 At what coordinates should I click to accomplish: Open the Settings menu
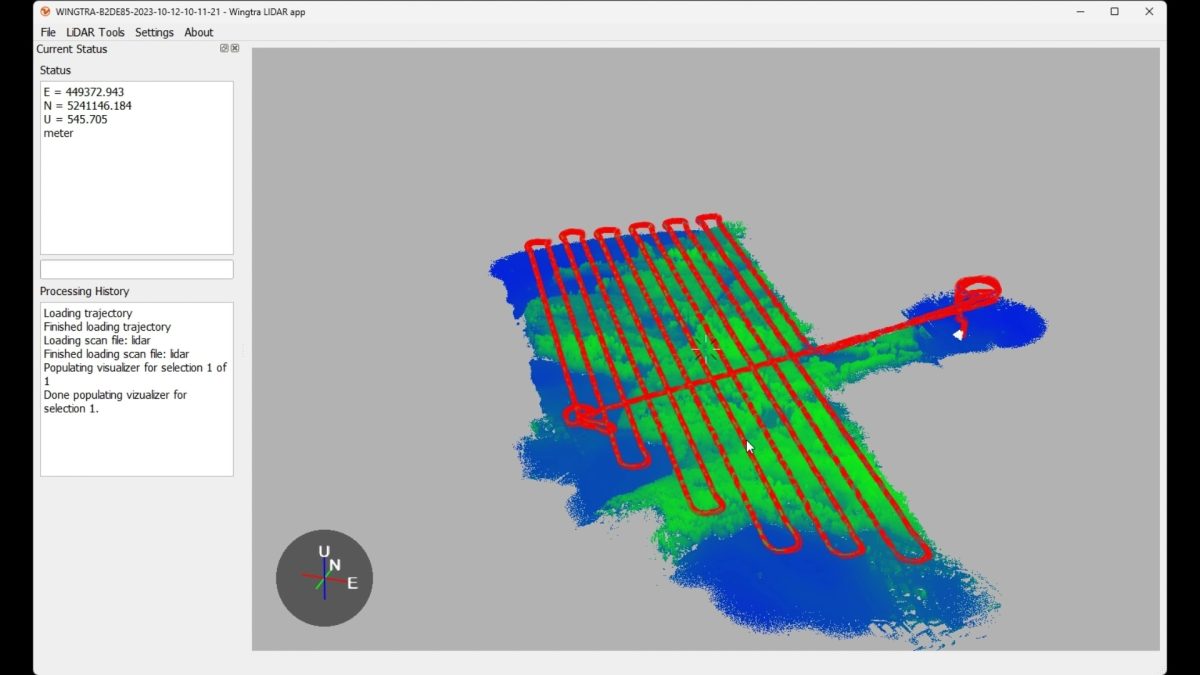coord(154,32)
